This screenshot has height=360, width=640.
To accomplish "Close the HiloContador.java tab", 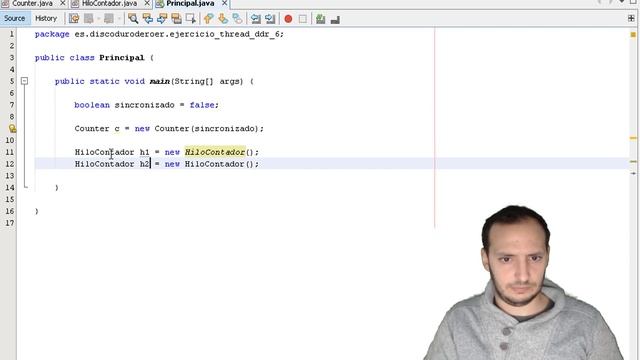I will 147,3.
